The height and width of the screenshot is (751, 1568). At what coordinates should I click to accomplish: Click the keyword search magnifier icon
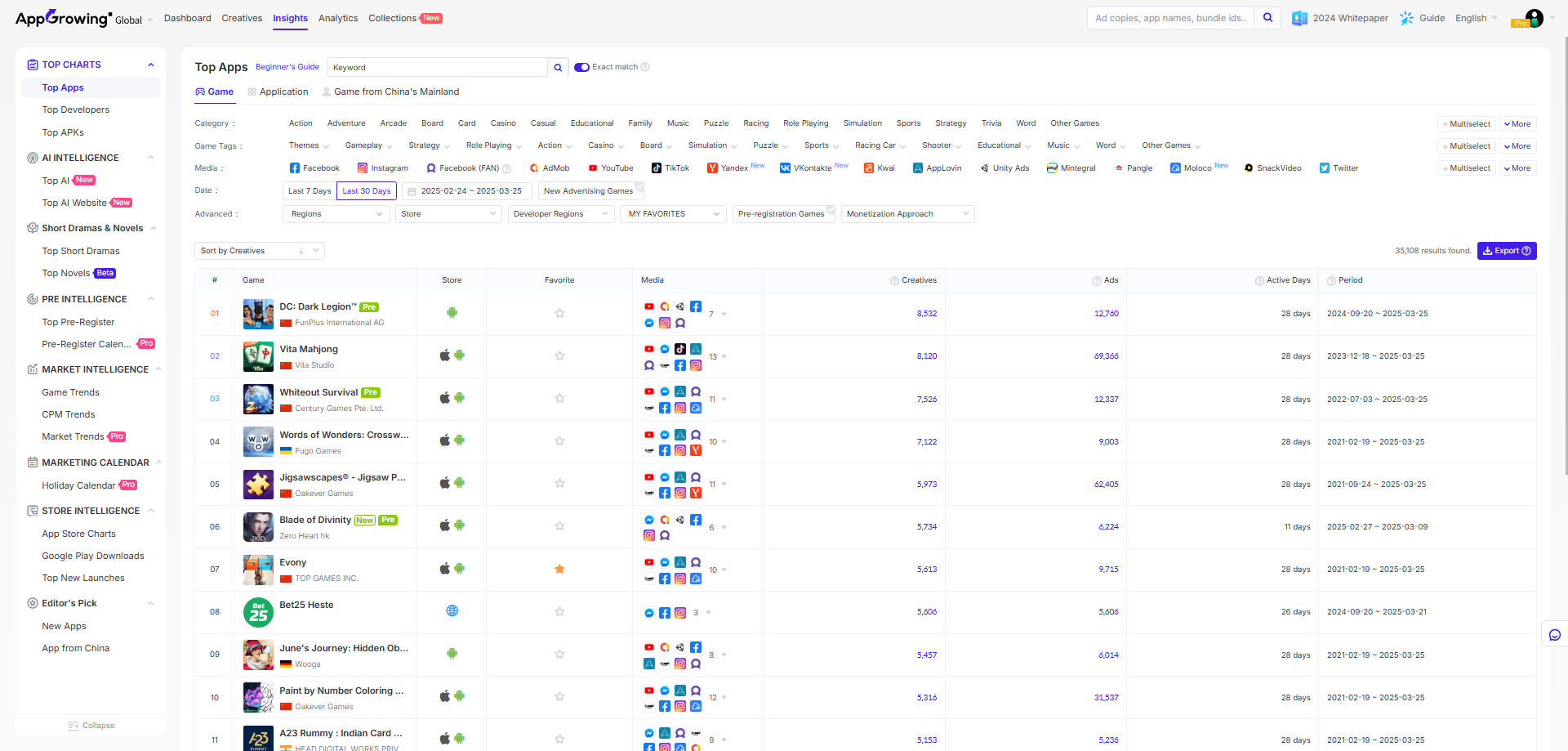pyautogui.click(x=558, y=68)
